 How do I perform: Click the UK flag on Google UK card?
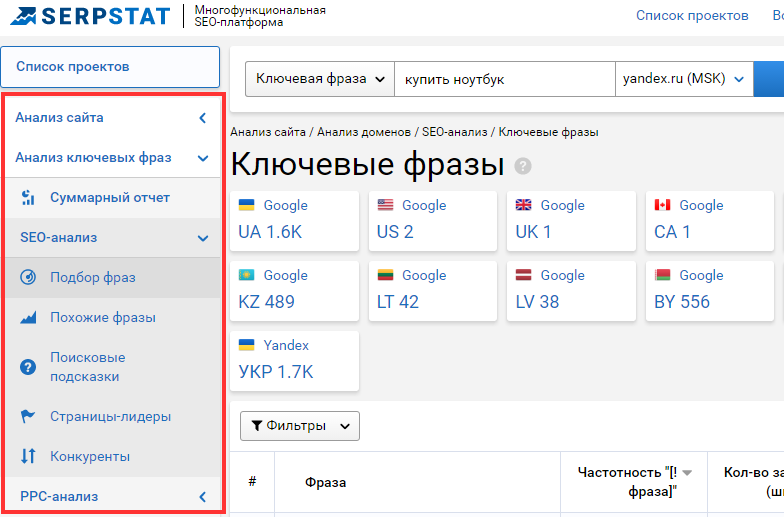click(x=524, y=204)
